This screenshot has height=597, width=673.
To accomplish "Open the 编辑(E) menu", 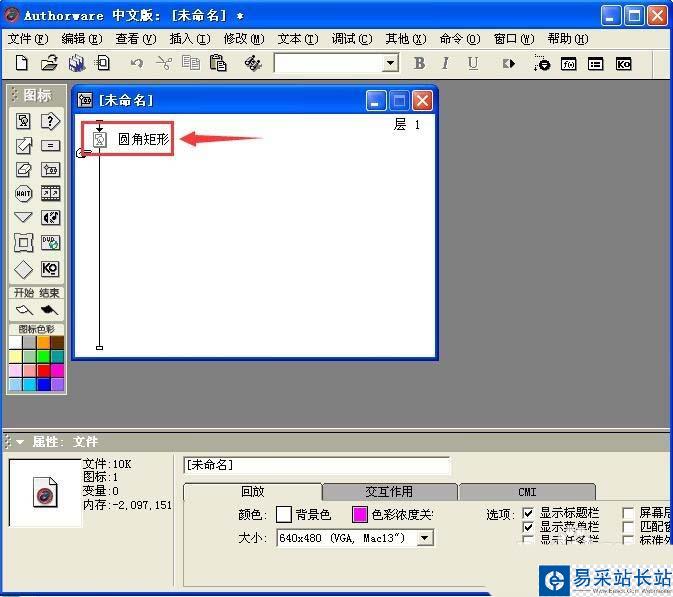I will coord(82,39).
